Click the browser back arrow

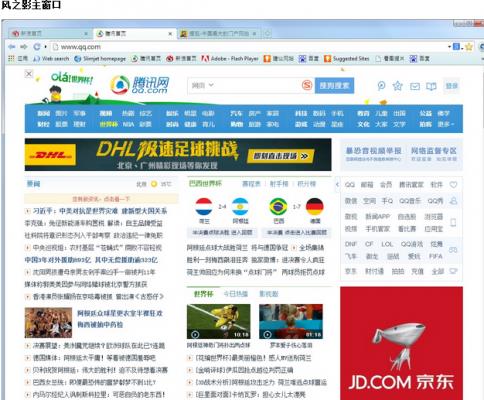[12, 47]
